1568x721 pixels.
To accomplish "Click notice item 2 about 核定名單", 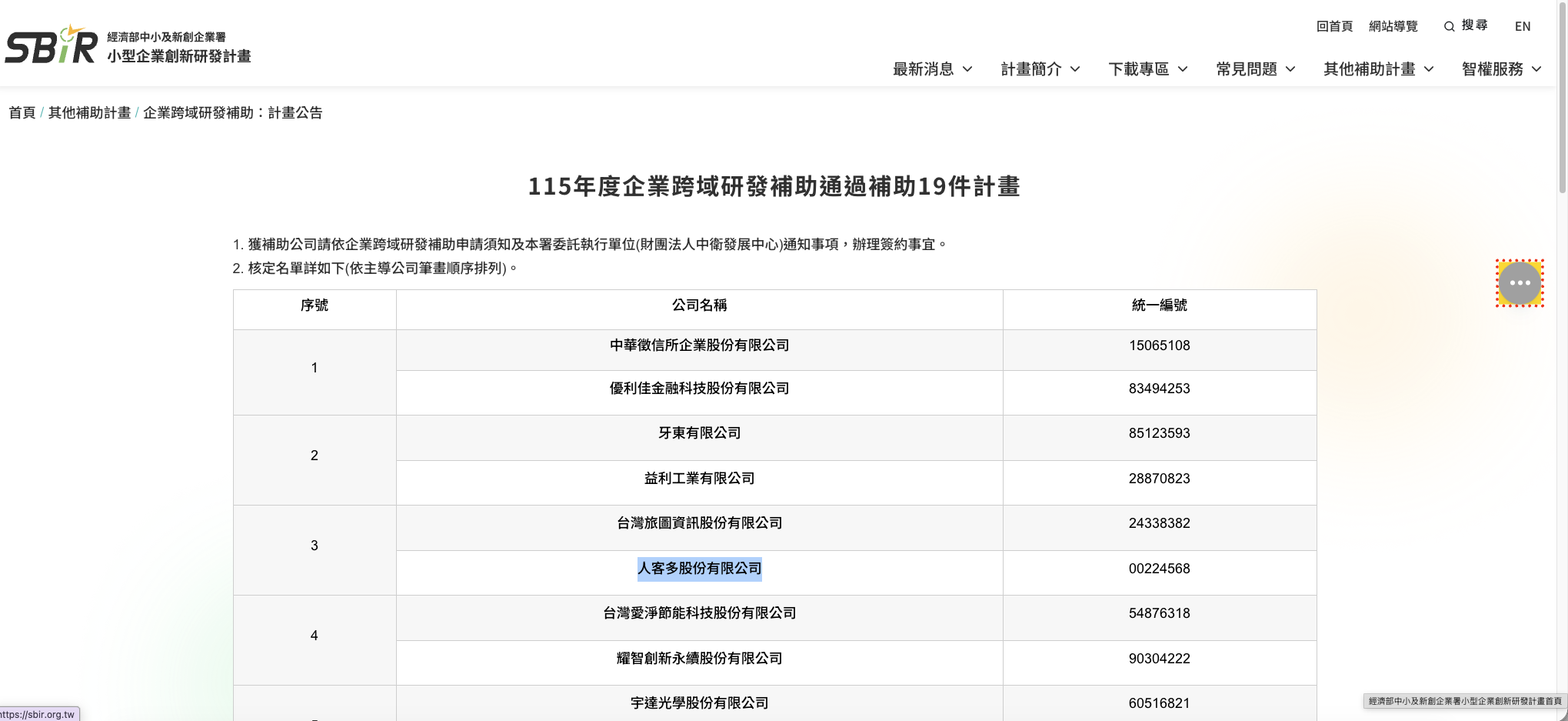I will 375,269.
